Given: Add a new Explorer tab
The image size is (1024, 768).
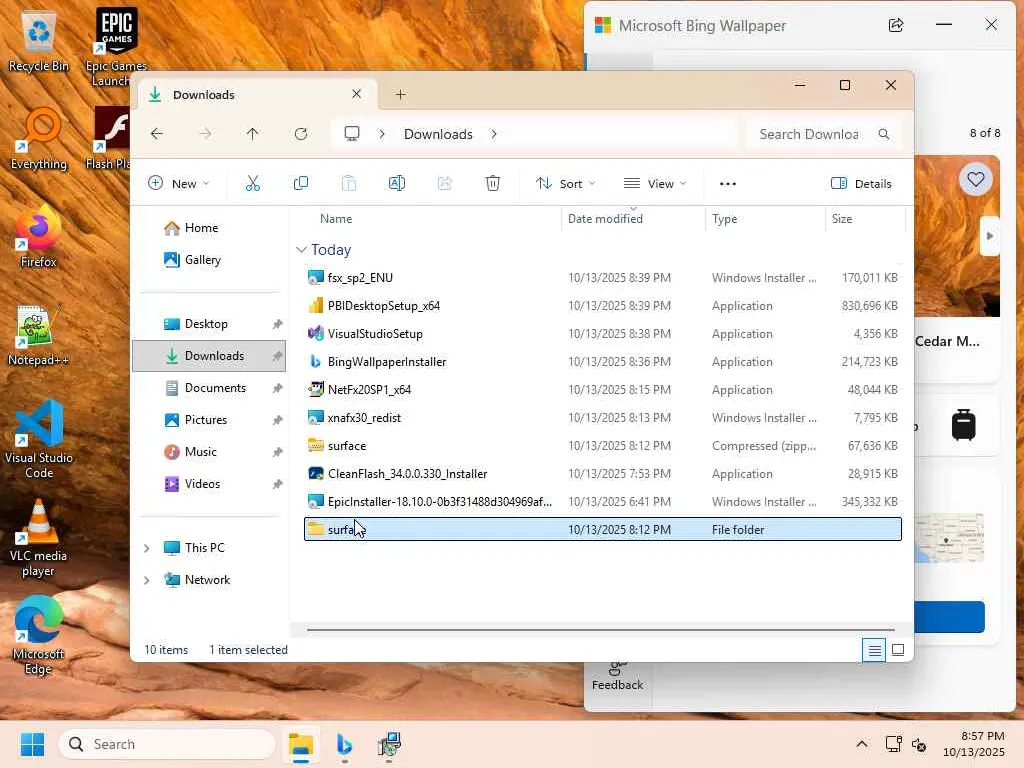Looking at the screenshot, I should click(401, 95).
